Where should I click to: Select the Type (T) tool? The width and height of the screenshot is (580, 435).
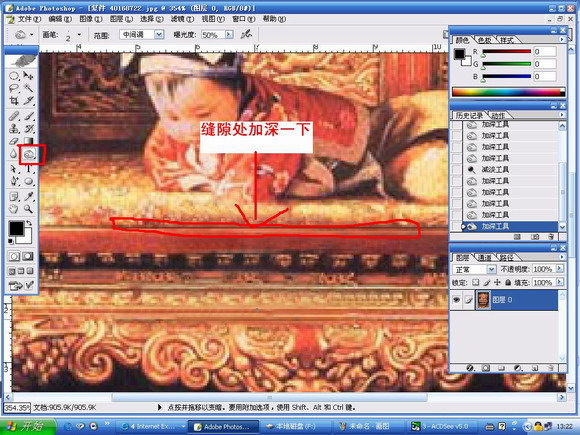(28, 169)
